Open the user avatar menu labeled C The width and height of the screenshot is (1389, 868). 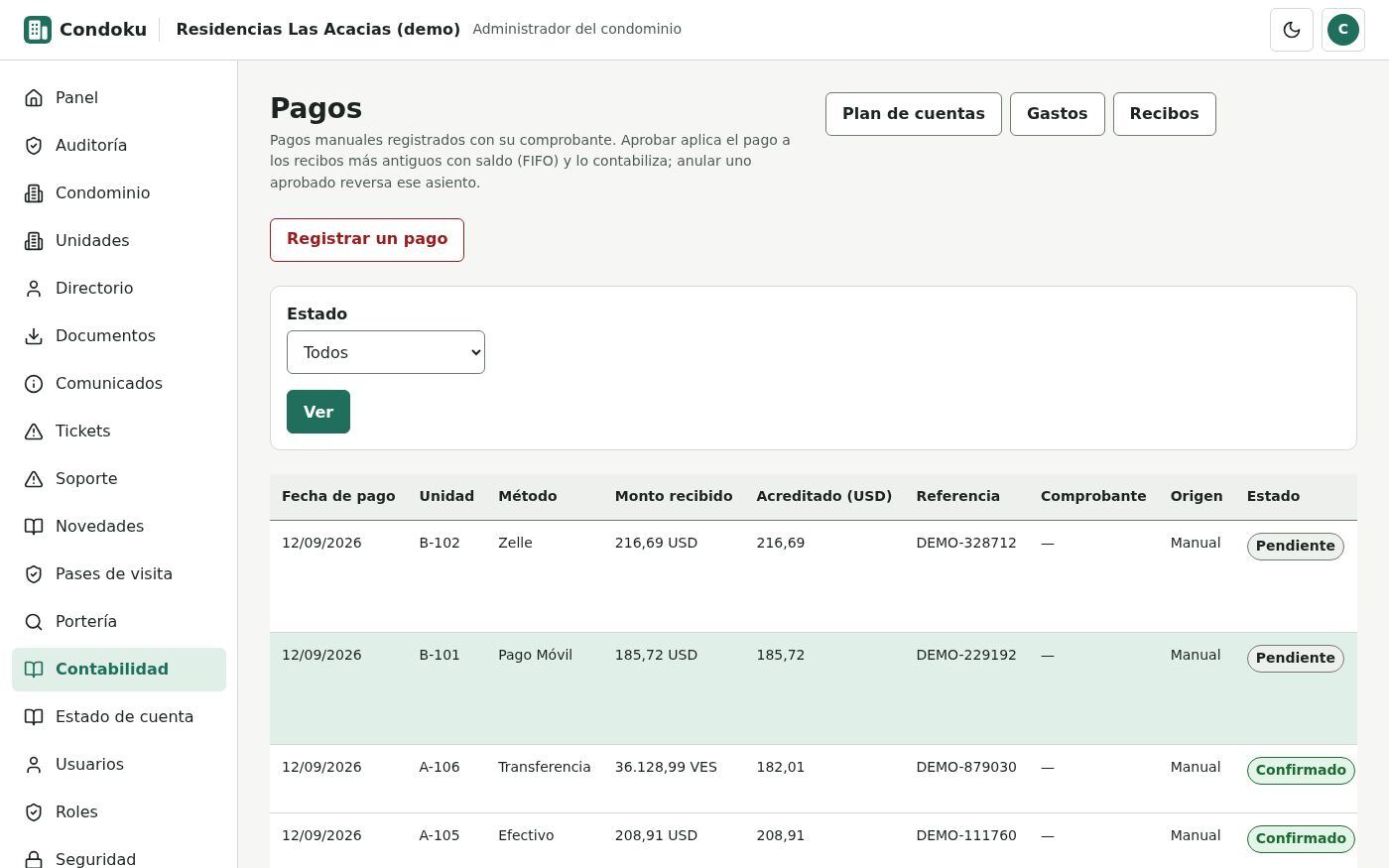[x=1343, y=30]
